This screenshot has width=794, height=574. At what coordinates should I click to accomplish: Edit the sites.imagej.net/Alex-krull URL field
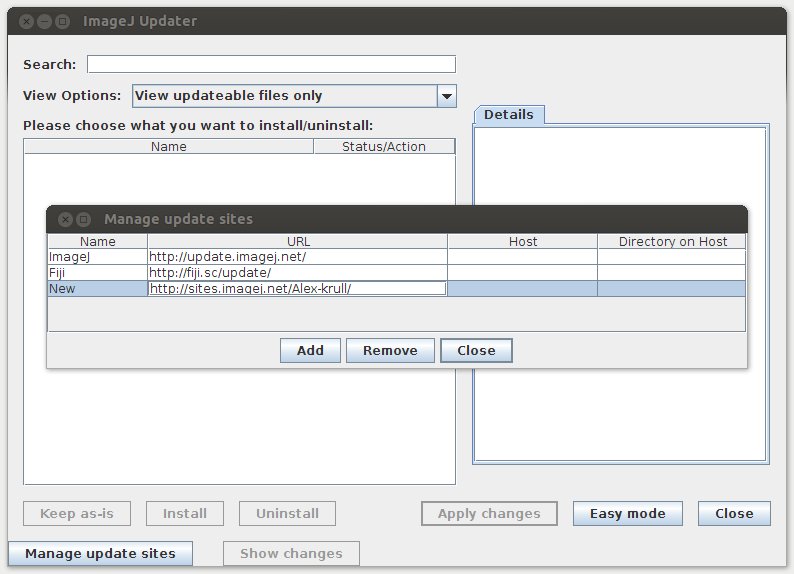point(297,289)
